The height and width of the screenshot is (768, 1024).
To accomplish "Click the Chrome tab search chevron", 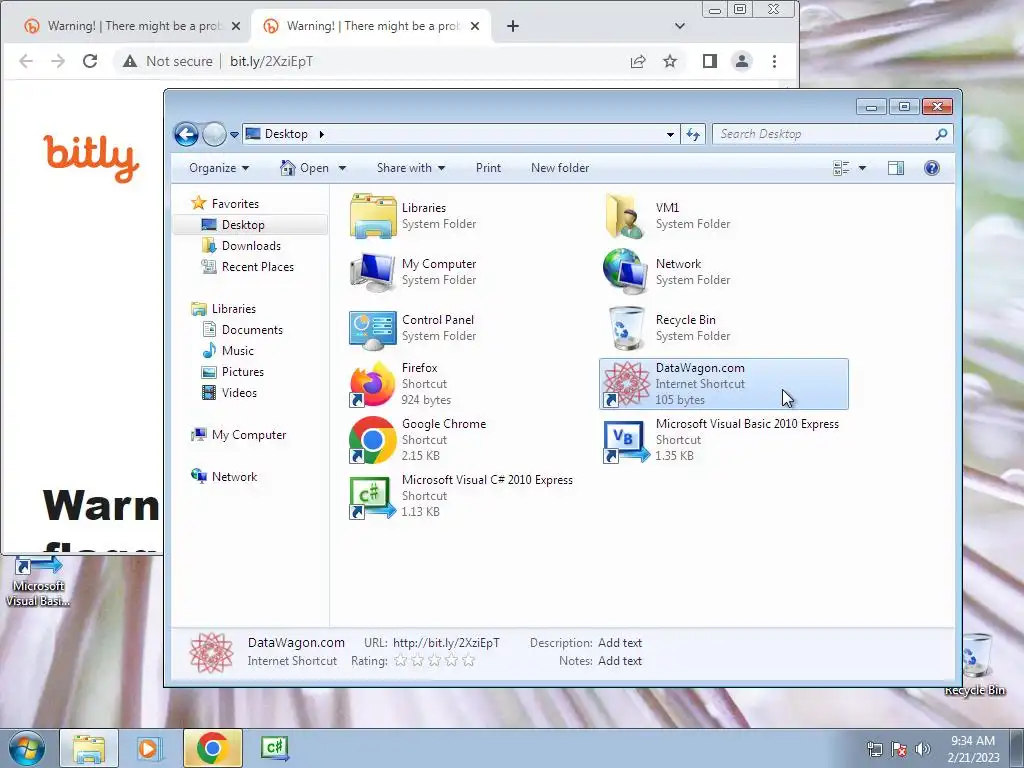I will pos(680,26).
